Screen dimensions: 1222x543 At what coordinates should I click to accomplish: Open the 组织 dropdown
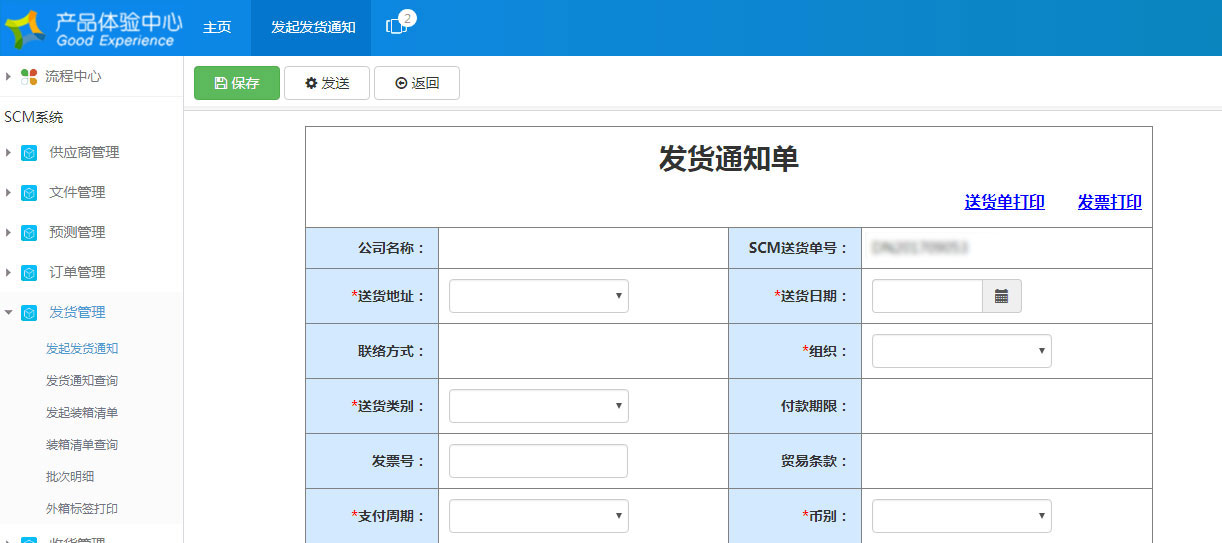click(x=962, y=351)
